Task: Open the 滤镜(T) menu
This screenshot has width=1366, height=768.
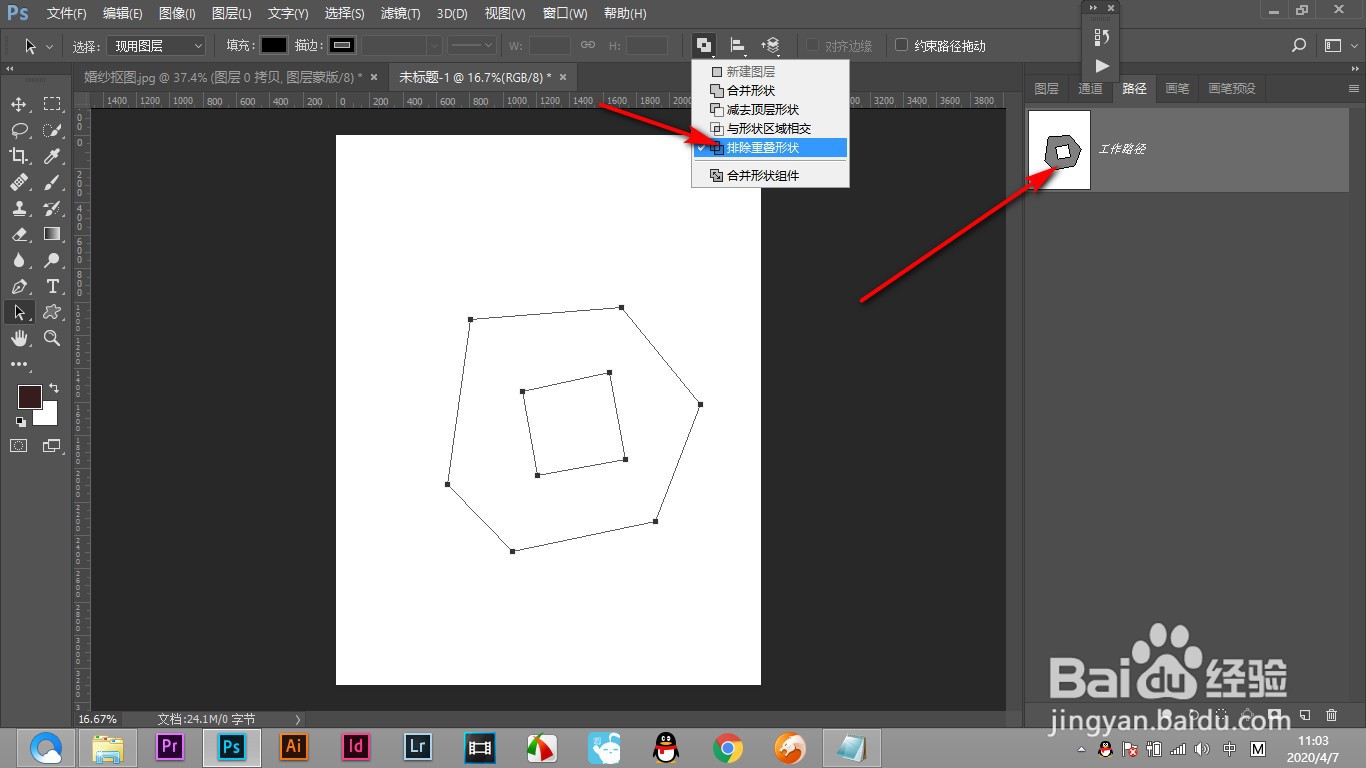Action: pyautogui.click(x=401, y=14)
